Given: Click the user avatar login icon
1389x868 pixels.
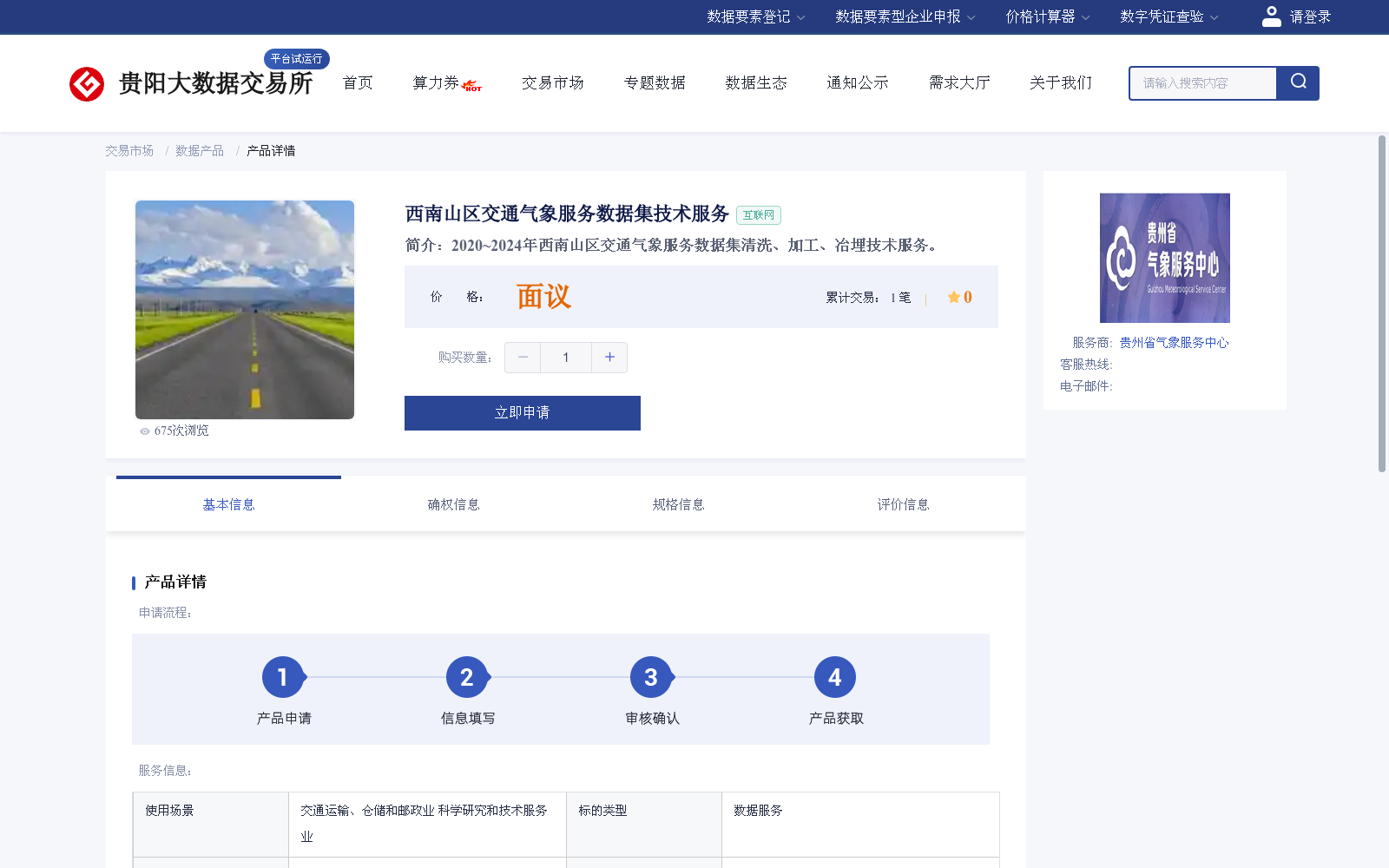Looking at the screenshot, I should point(1271,16).
